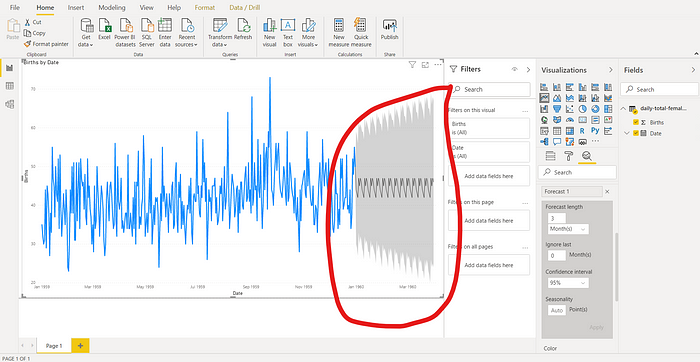Connect to SQL Server
The image size is (700, 362).
point(147,33)
